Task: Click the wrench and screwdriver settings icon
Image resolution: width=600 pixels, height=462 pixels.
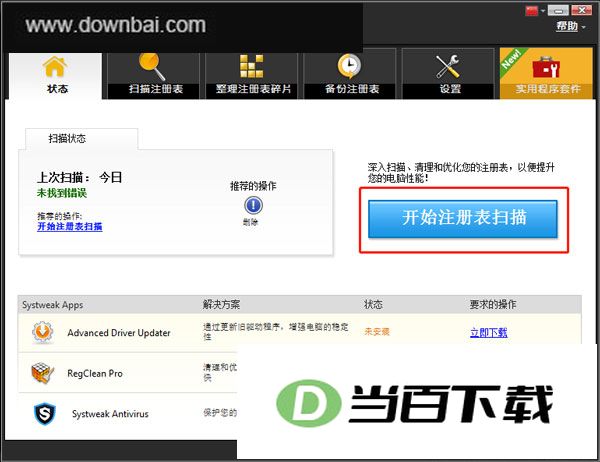Action: pyautogui.click(x=448, y=66)
